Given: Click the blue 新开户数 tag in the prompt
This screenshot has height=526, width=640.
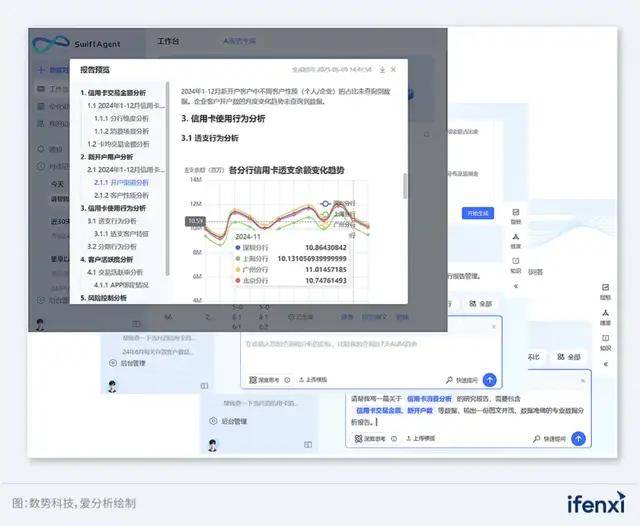Looking at the screenshot, I should tap(420, 410).
